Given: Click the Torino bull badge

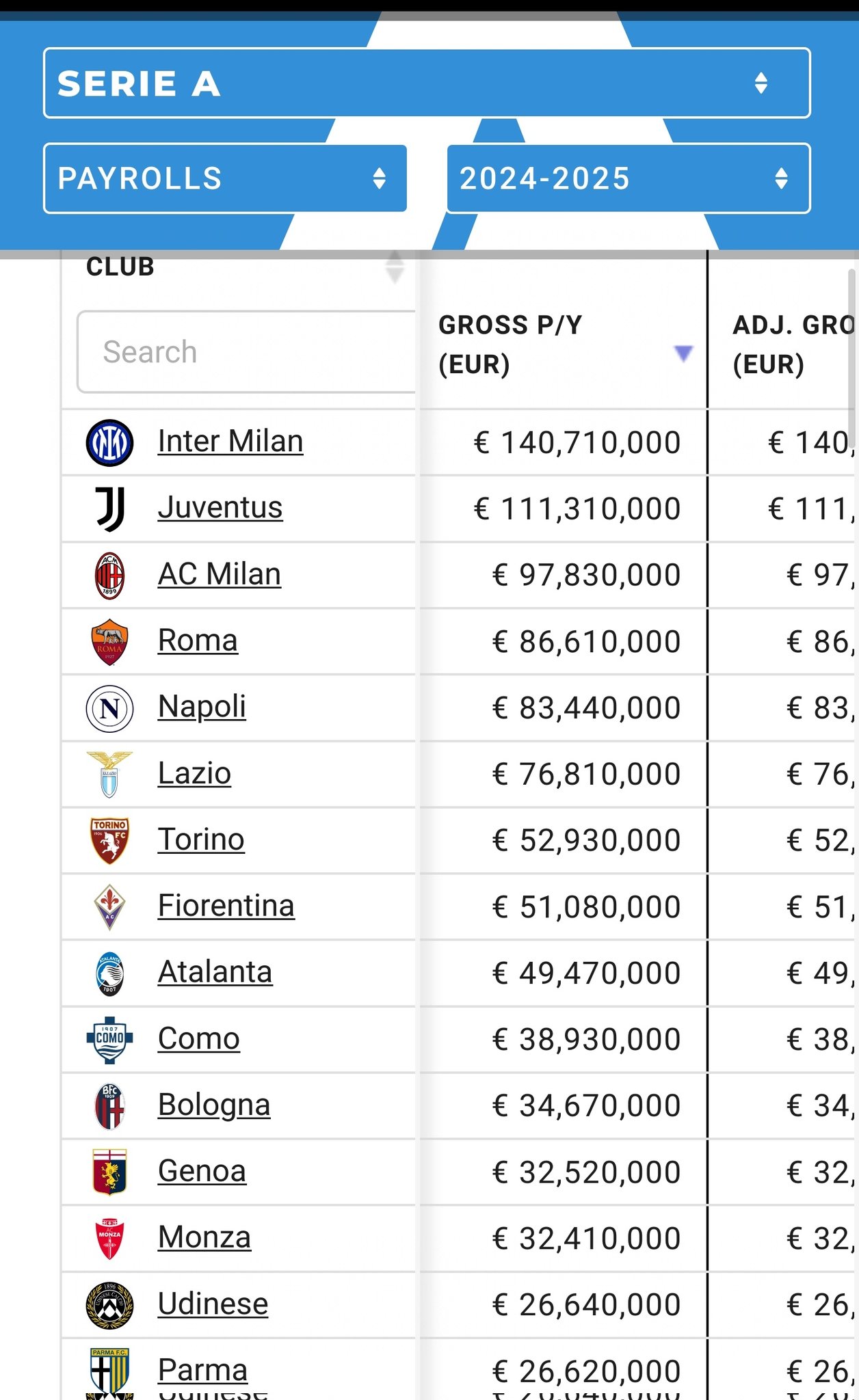Looking at the screenshot, I should pyautogui.click(x=109, y=841).
